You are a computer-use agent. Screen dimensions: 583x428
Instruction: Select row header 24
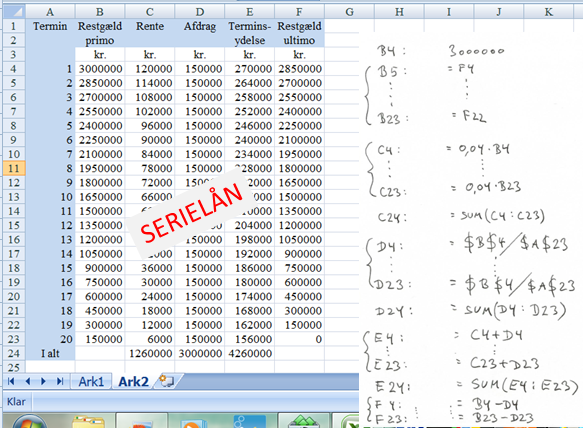pos(14,353)
